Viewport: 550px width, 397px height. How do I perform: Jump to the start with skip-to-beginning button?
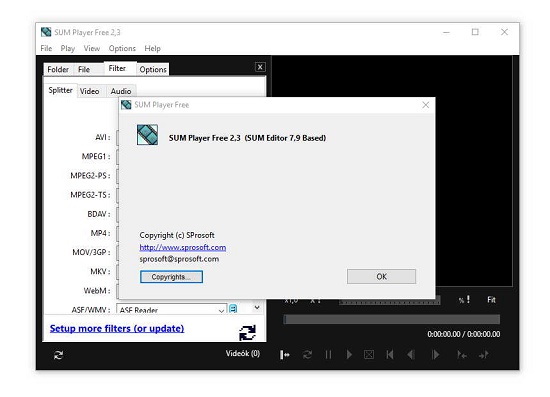[390, 355]
